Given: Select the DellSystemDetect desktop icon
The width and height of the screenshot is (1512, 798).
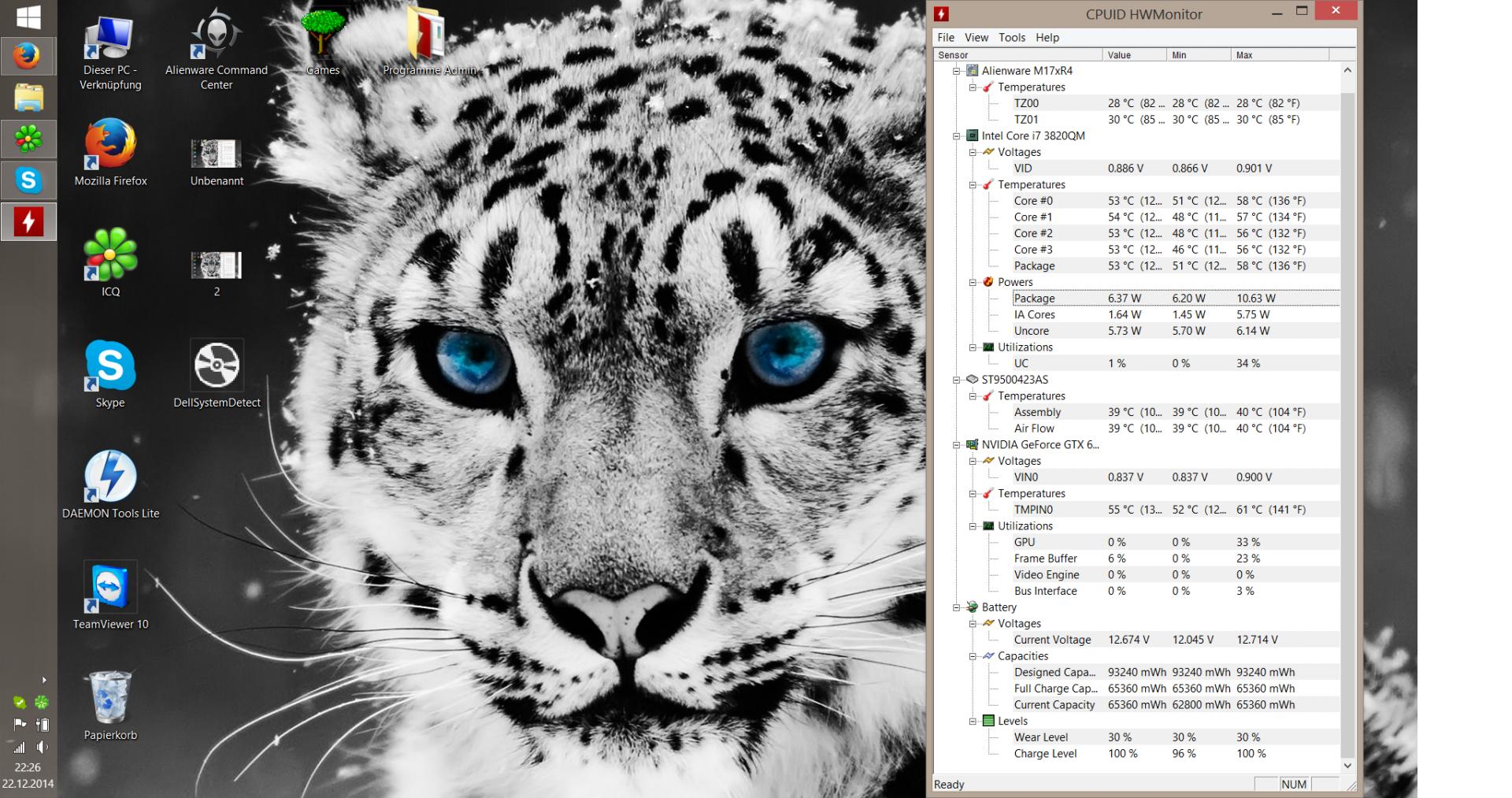Looking at the screenshot, I should point(217,366).
